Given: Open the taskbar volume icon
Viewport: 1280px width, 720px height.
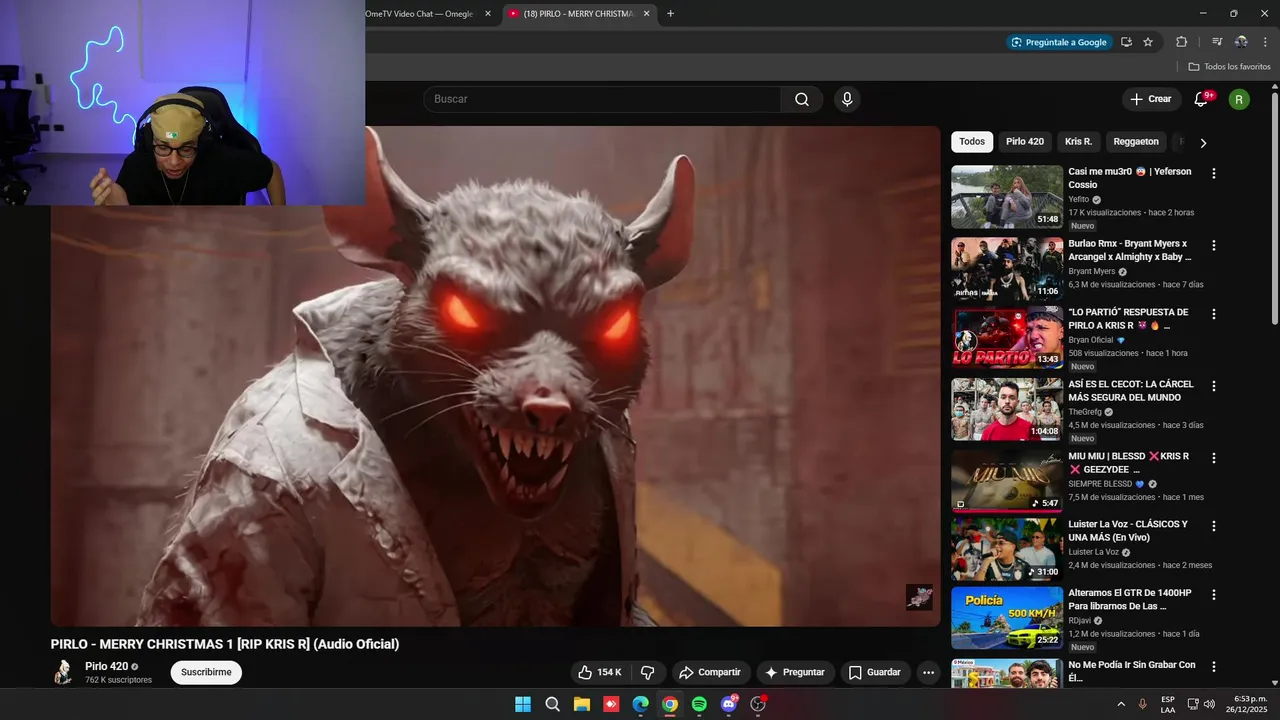Looking at the screenshot, I should coord(1209,704).
